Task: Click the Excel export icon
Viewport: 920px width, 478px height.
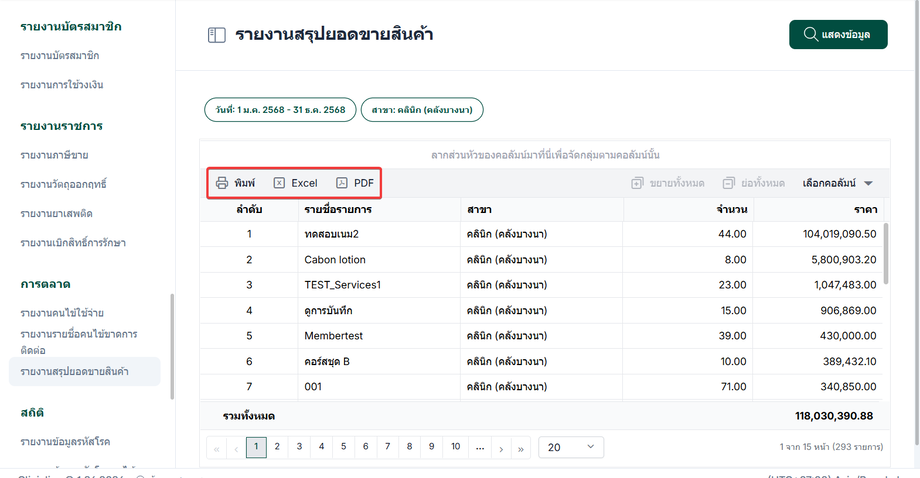Action: point(279,183)
